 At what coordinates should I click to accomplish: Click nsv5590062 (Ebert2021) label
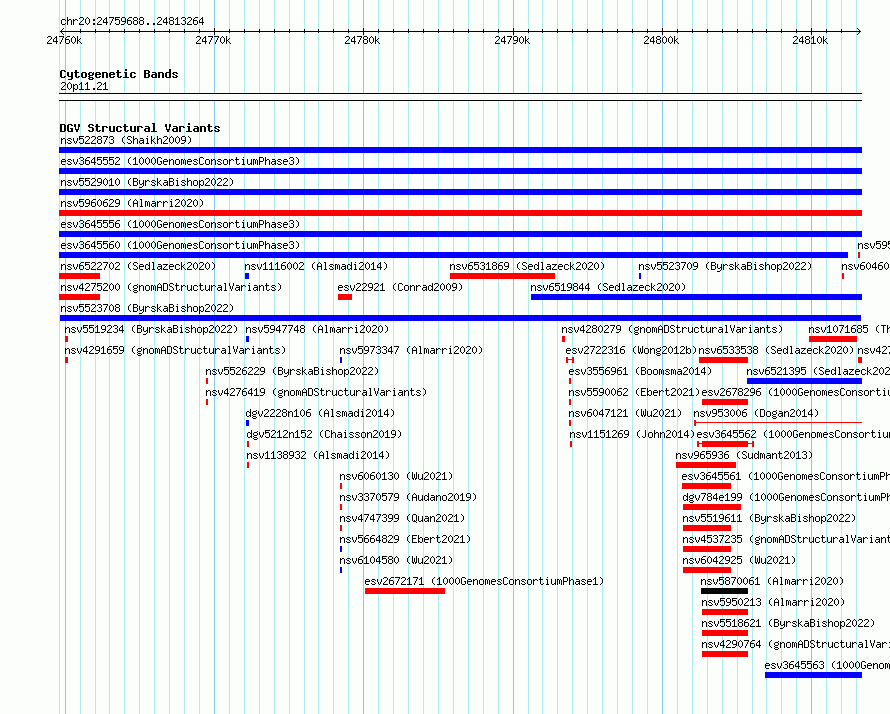[x=634, y=392]
